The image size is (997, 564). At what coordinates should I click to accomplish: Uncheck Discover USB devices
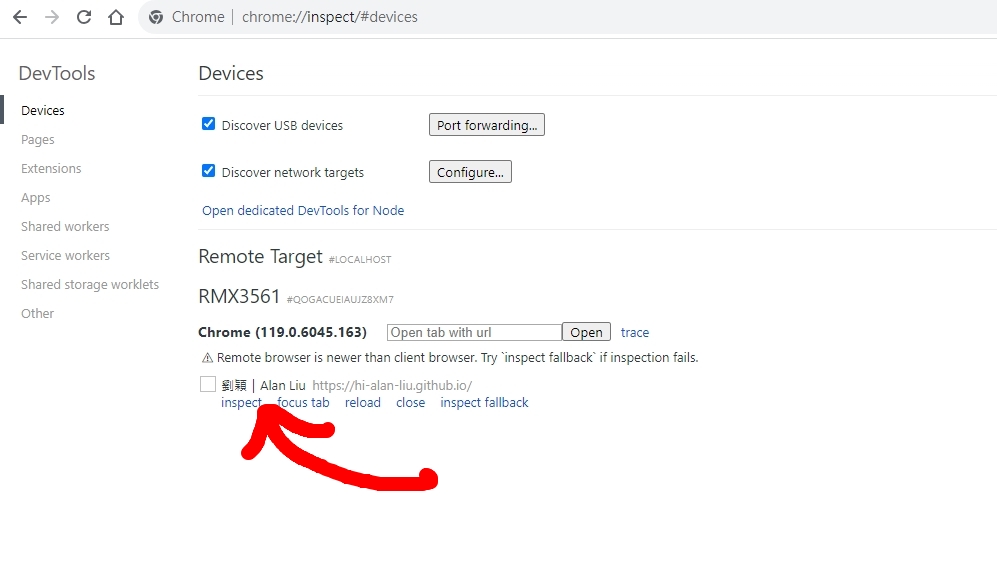[208, 124]
